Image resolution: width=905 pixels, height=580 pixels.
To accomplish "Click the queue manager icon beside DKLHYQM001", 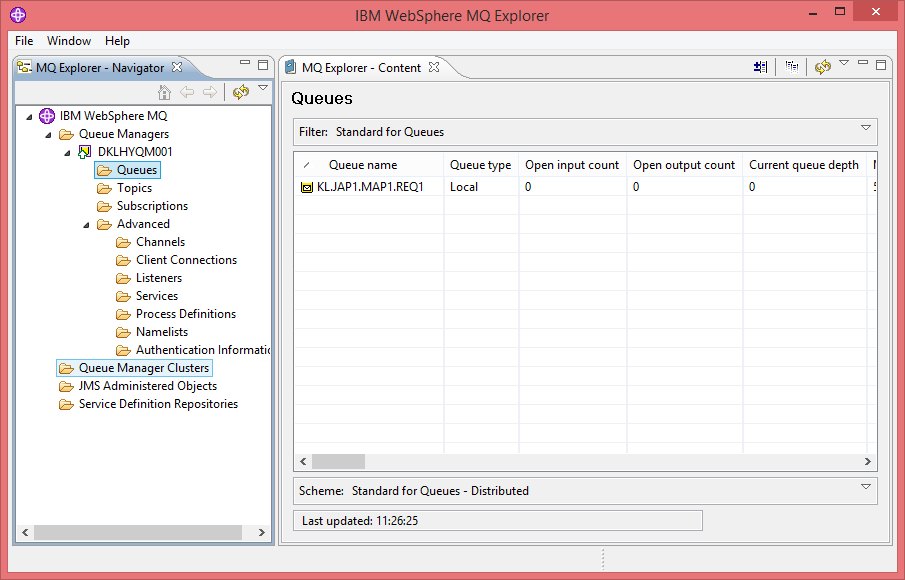I will [x=85, y=151].
